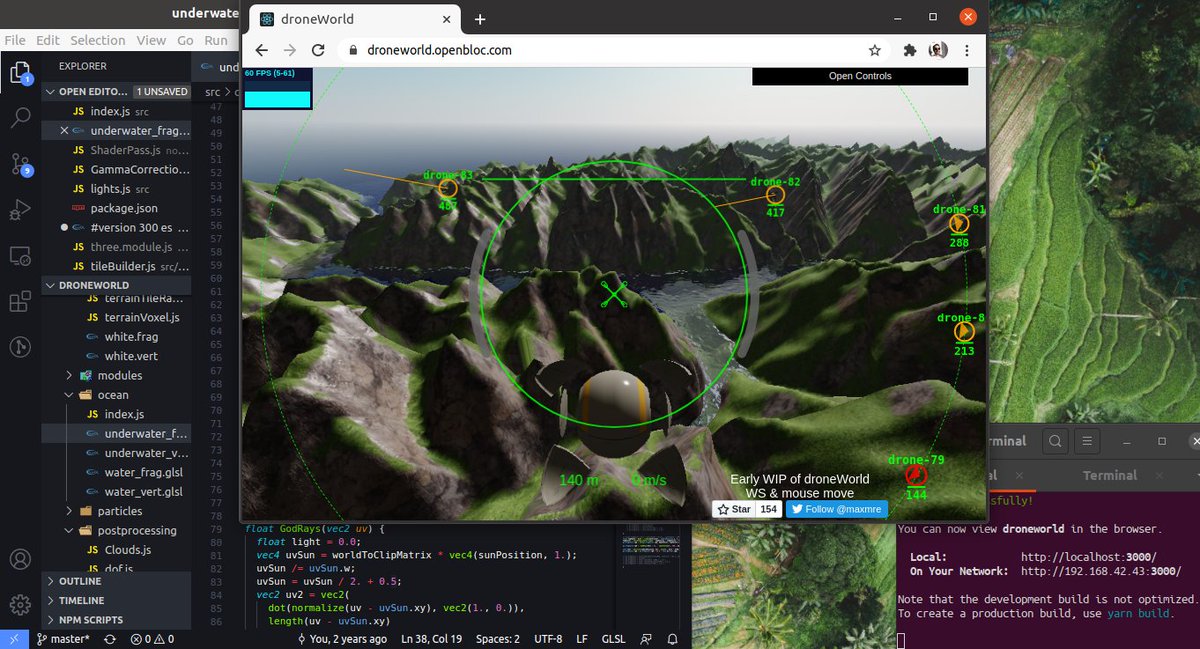Click the remote window indicator in status bar

pos(14,639)
